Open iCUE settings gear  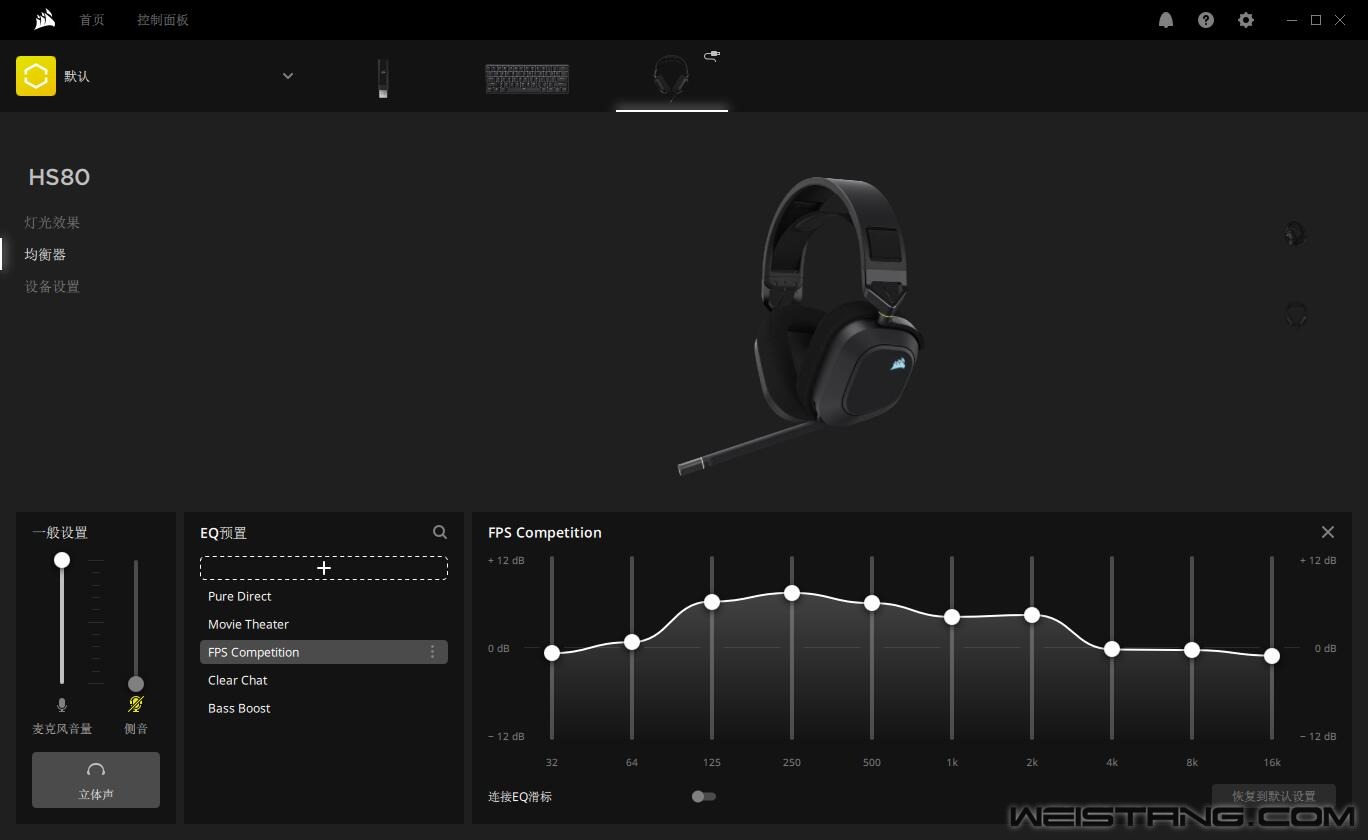[x=1246, y=20]
